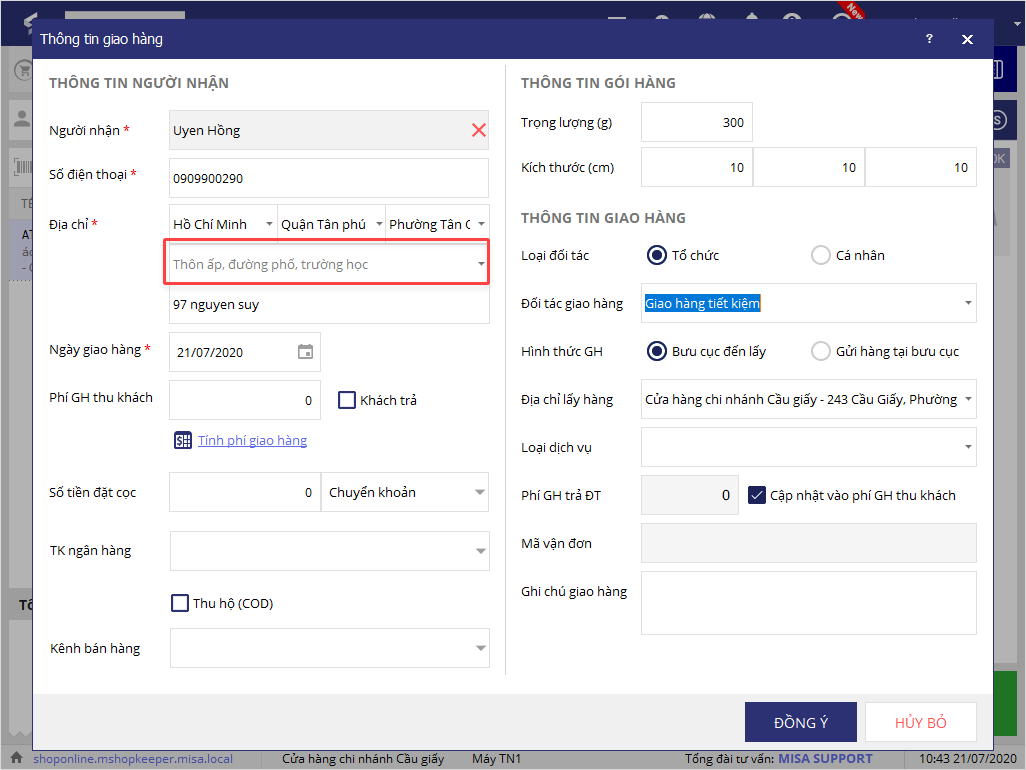Open the Loại dịch vụ dropdown

point(967,447)
